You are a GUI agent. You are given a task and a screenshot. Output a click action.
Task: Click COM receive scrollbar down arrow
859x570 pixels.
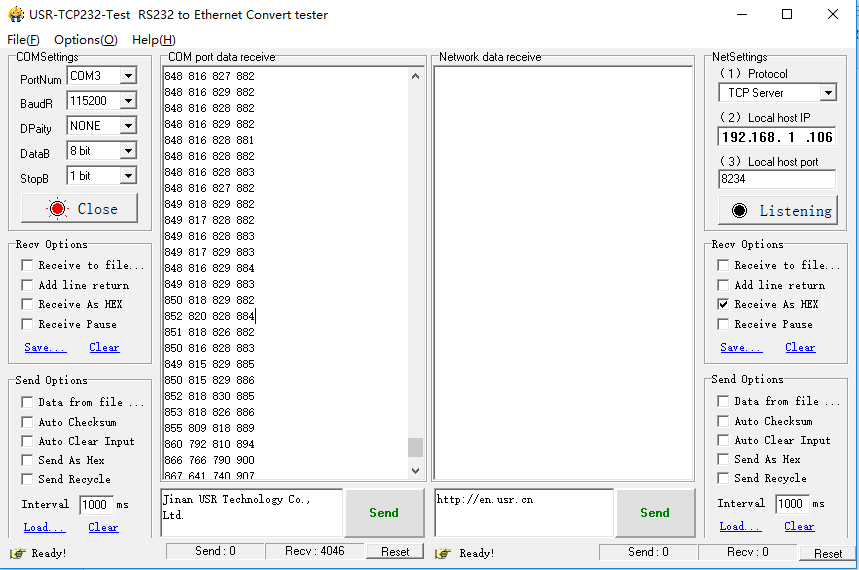415,470
